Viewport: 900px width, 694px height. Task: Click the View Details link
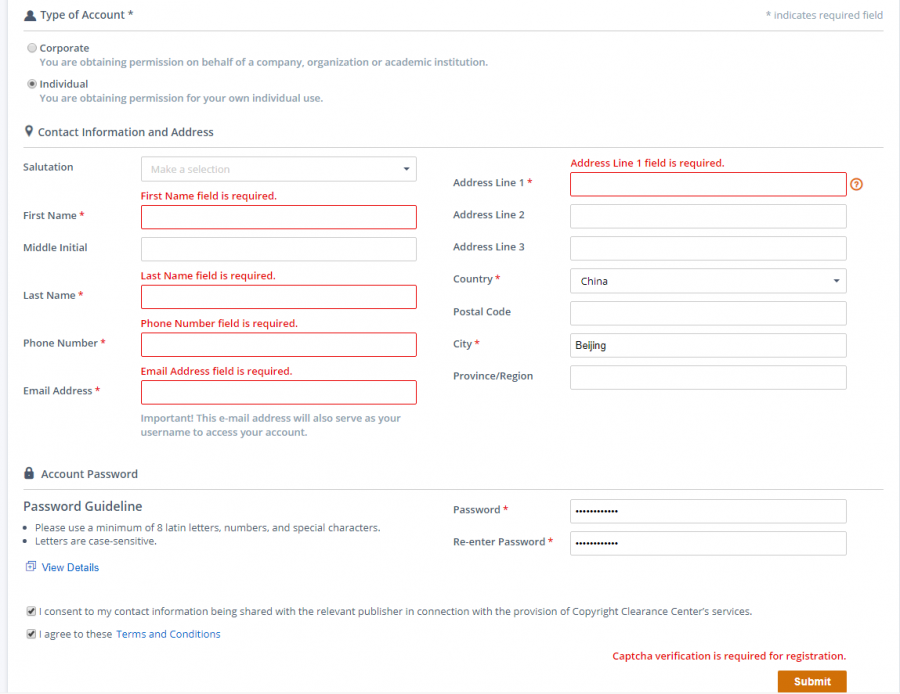pos(70,567)
